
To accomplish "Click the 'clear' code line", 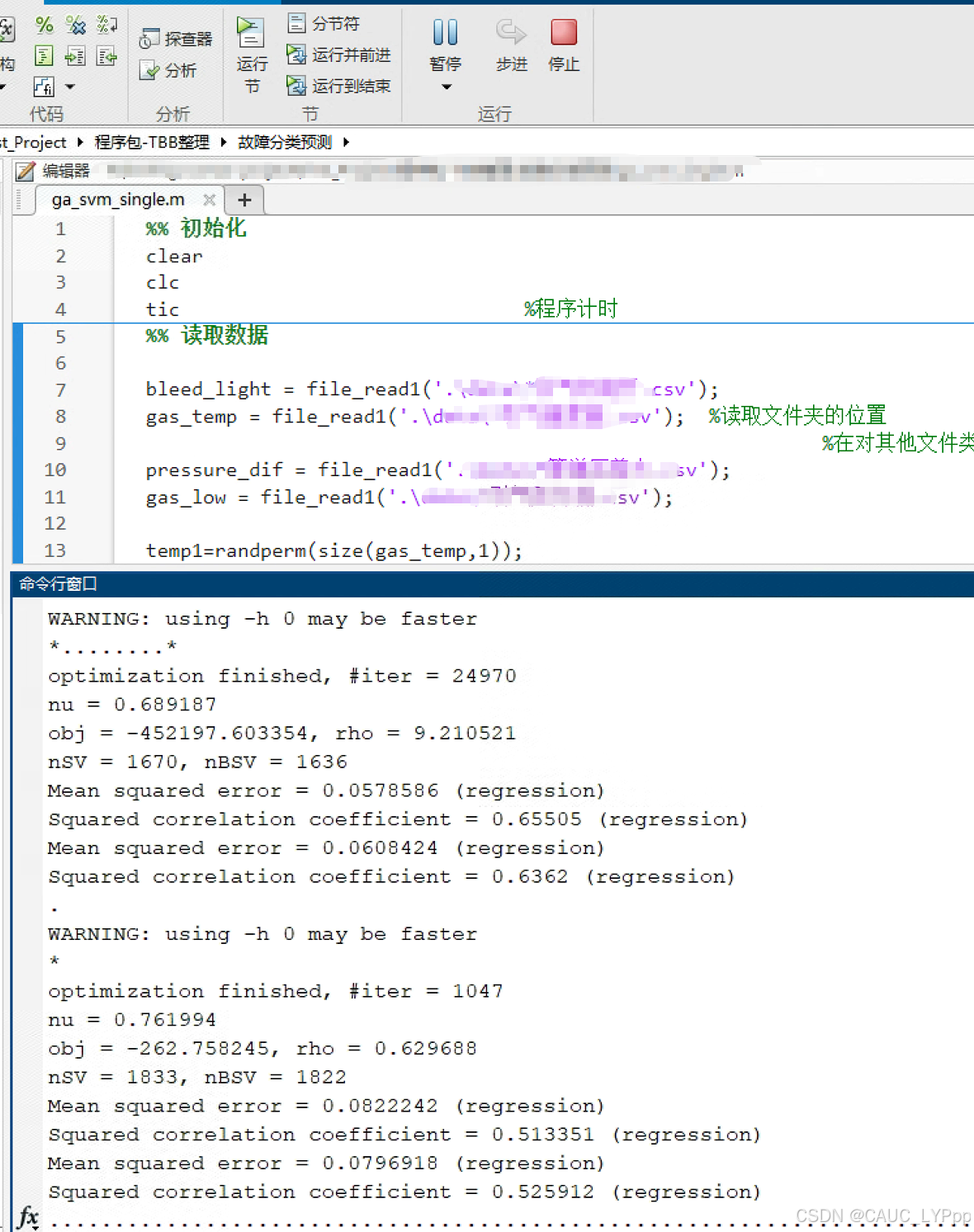I will pos(174,257).
